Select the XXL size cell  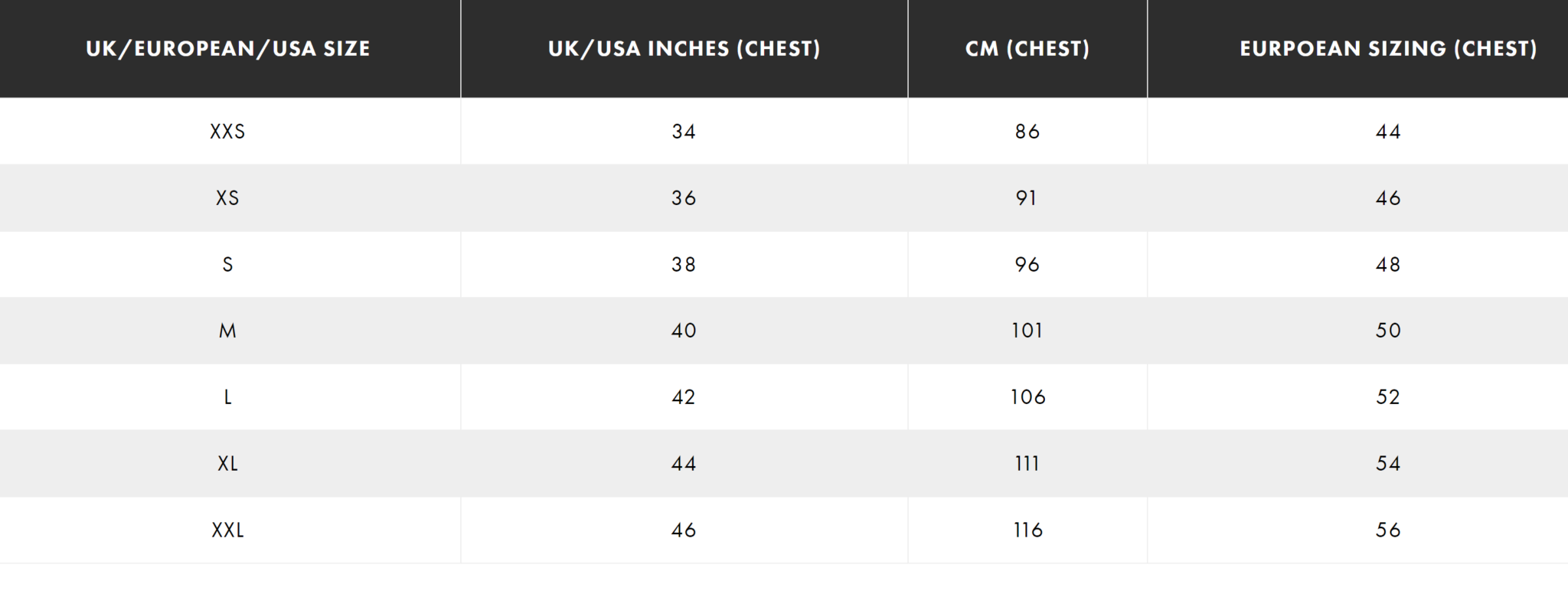[228, 530]
